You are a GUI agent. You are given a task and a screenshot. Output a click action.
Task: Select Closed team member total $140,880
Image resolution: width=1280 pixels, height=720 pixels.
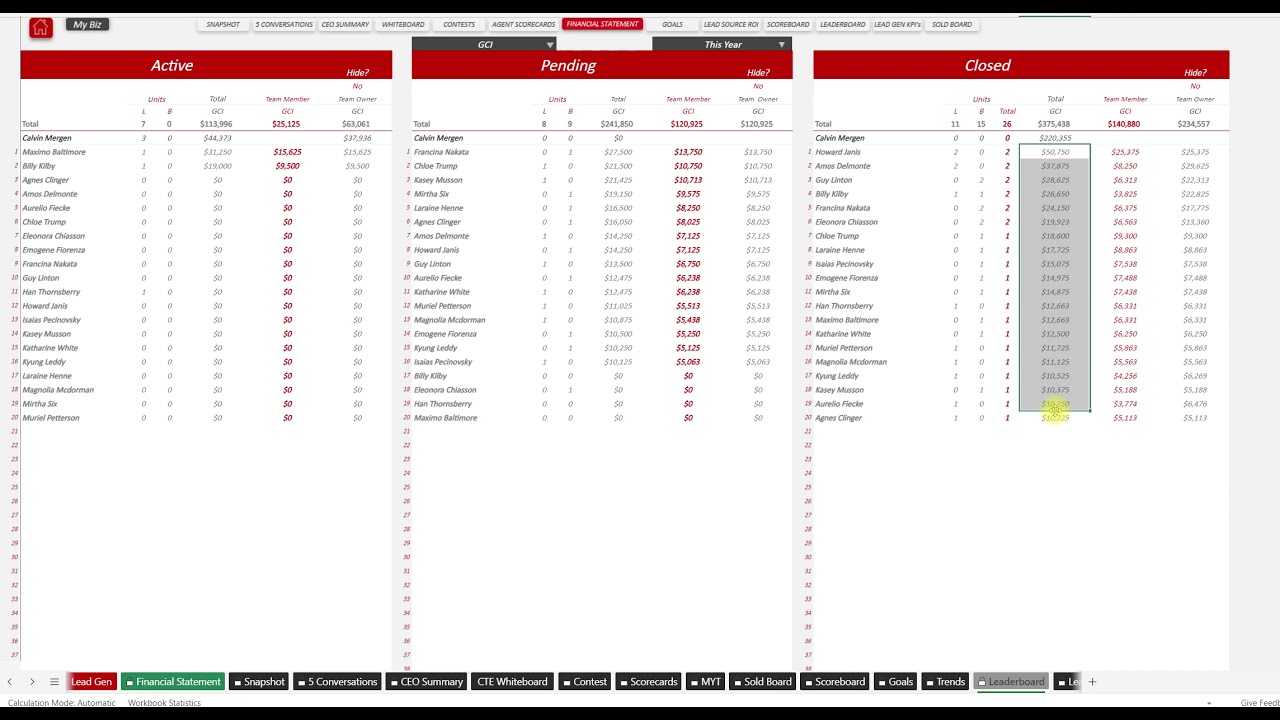click(1124, 124)
